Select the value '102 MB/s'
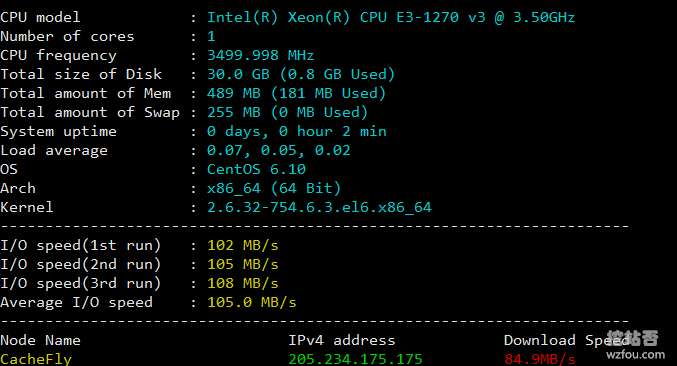677x366 pixels. tap(243, 245)
